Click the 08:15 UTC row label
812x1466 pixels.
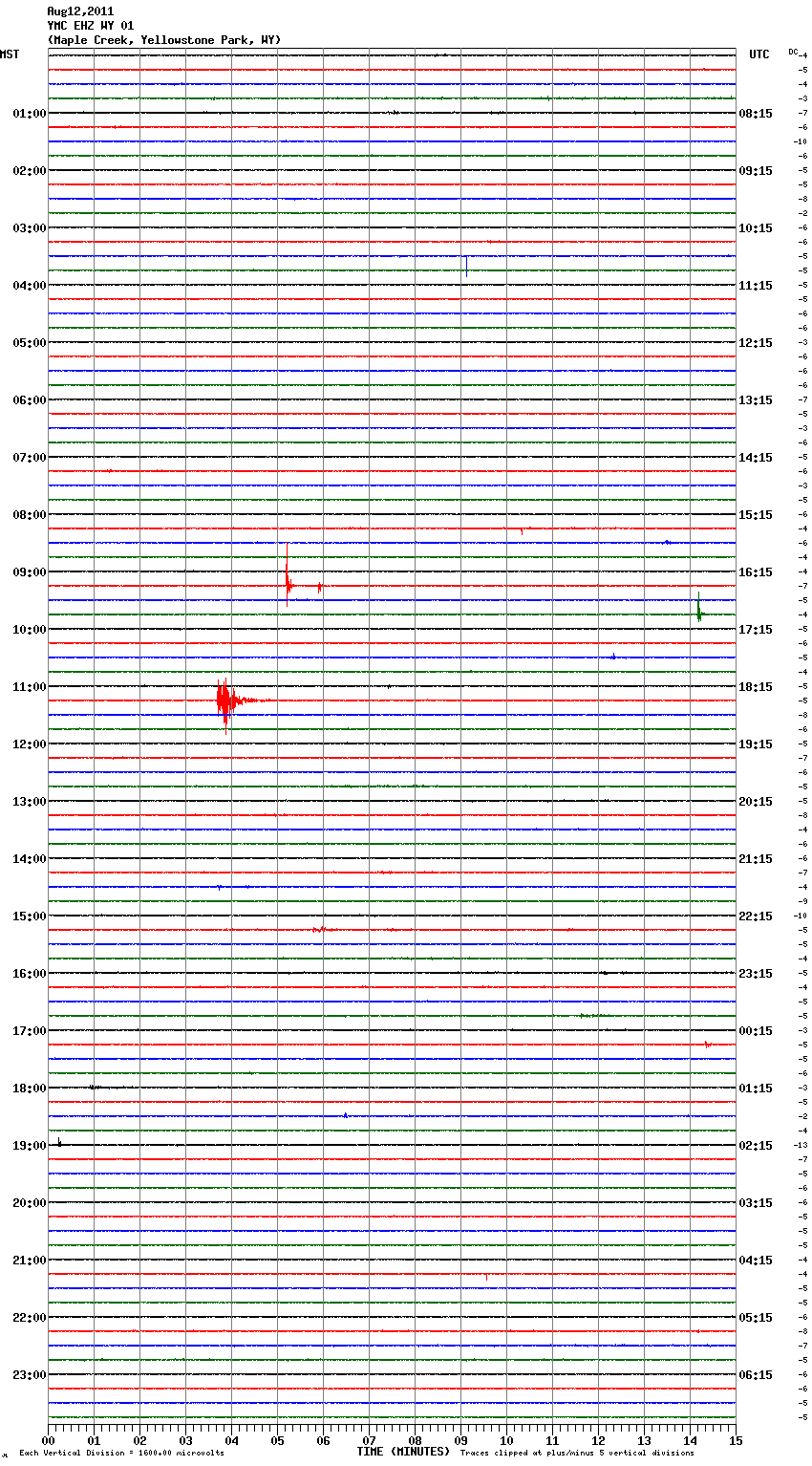[x=756, y=114]
